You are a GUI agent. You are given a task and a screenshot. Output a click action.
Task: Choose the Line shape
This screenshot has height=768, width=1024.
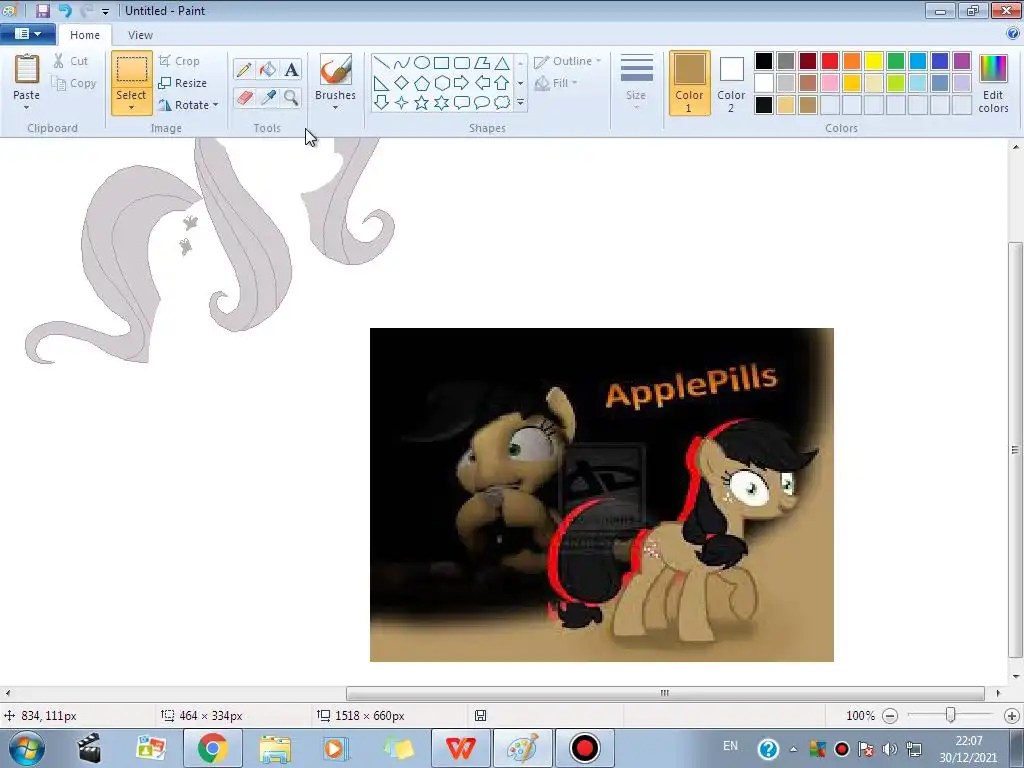(381, 63)
